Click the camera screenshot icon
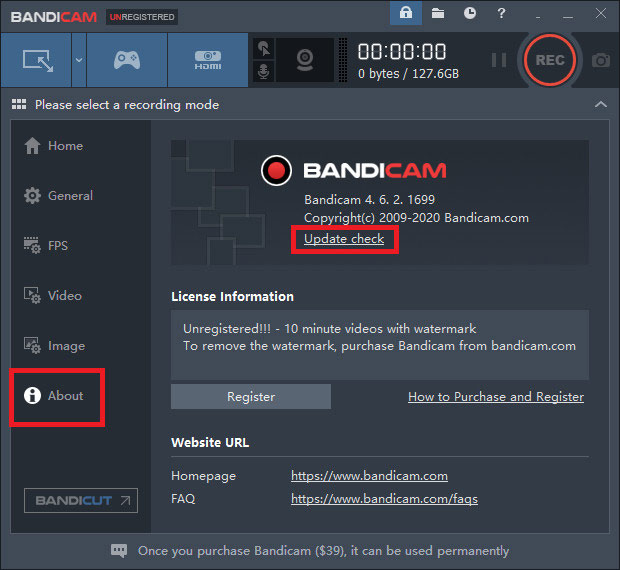The image size is (620, 570). [600, 60]
